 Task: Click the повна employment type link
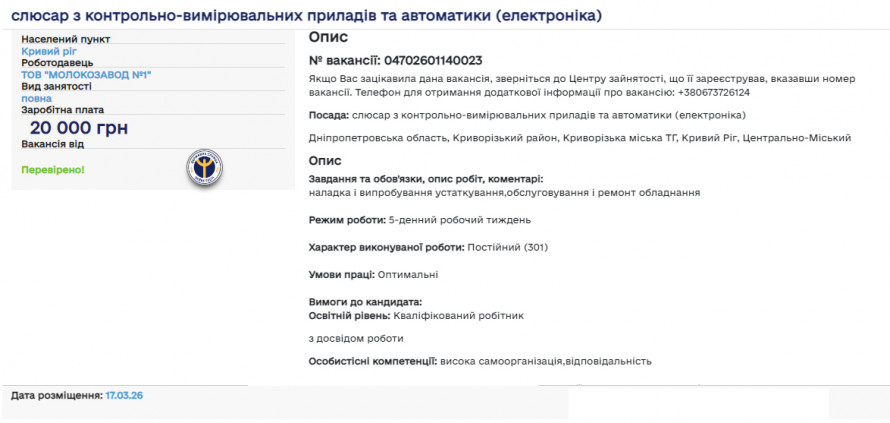[x=37, y=98]
